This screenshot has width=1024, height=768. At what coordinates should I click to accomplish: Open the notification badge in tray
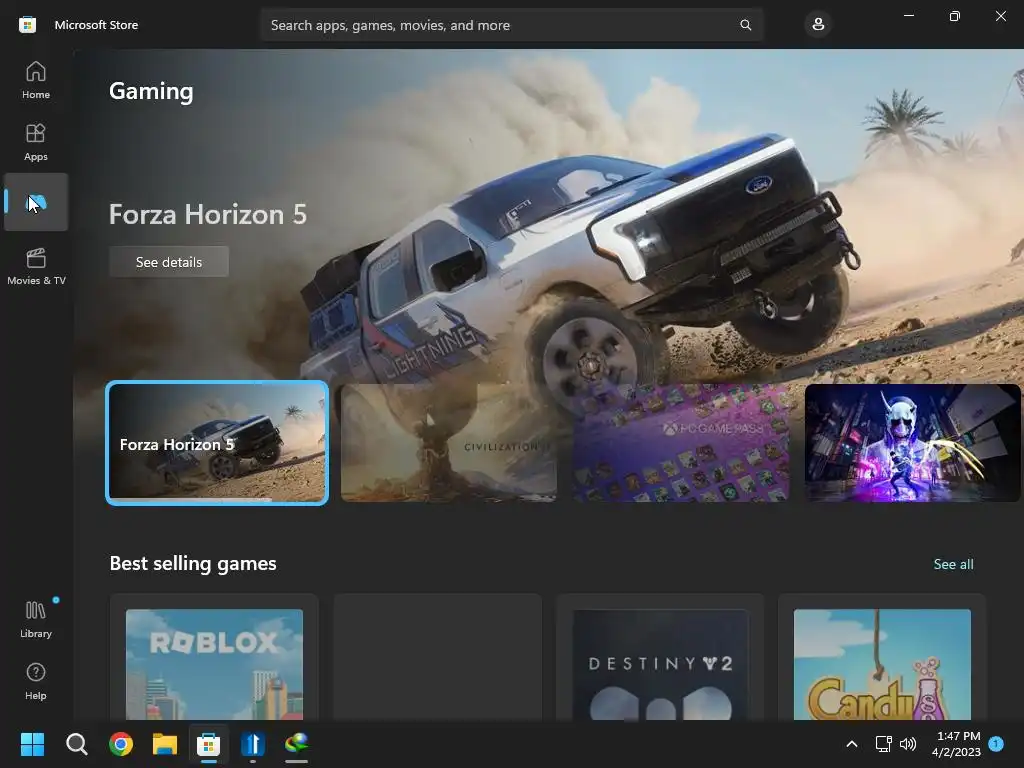(x=996, y=744)
